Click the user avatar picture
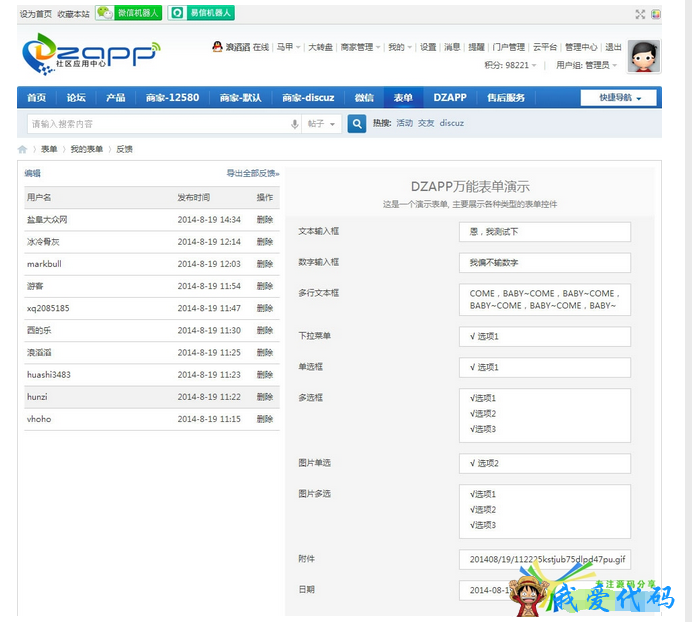This screenshot has height=622, width=692. tap(644, 56)
